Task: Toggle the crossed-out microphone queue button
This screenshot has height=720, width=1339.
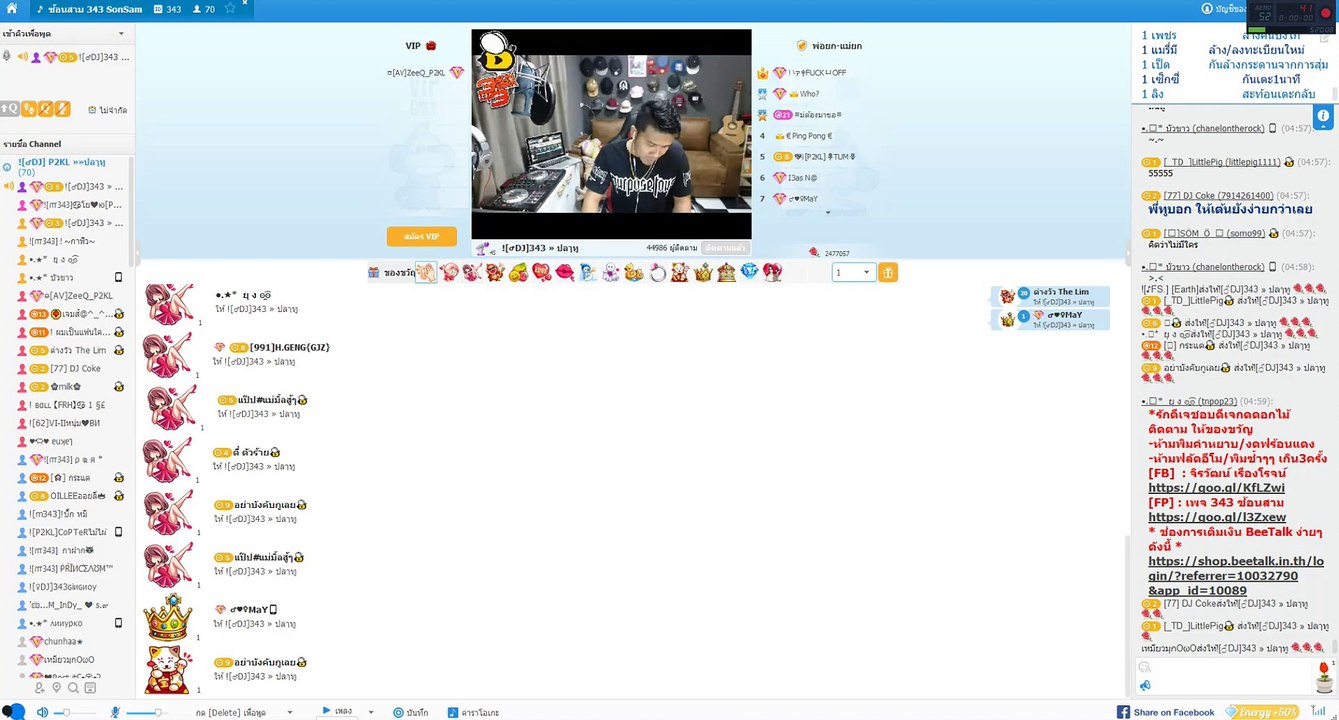Action: point(62,109)
